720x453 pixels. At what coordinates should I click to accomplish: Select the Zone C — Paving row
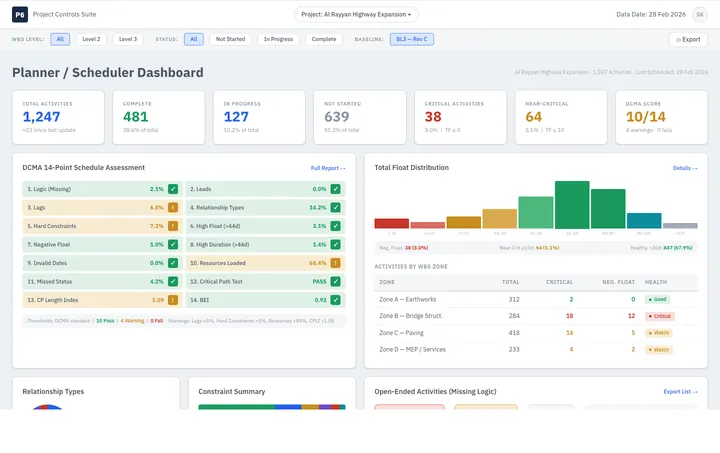[536, 333]
